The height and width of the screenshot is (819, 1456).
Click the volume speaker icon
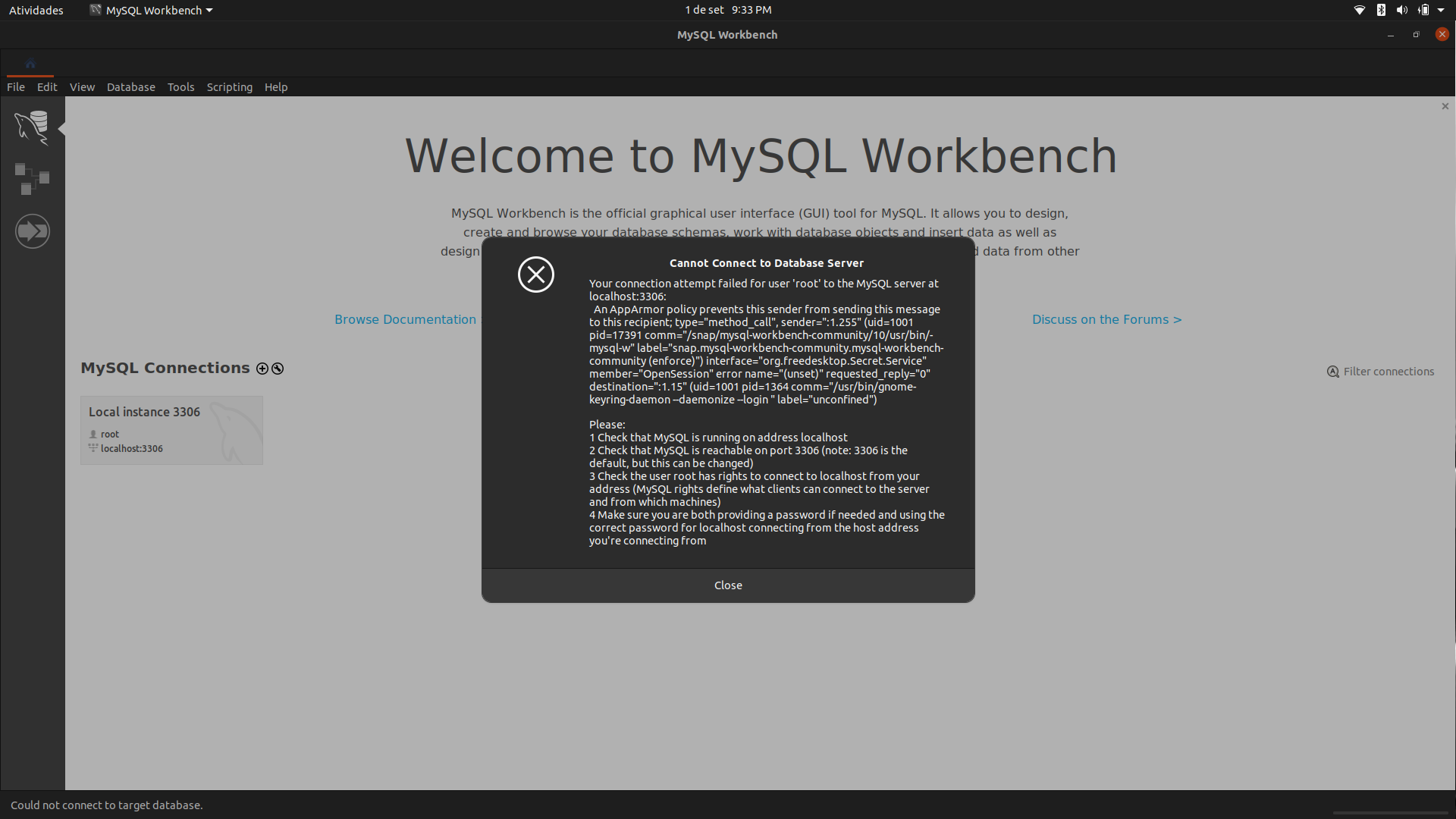coord(1401,10)
